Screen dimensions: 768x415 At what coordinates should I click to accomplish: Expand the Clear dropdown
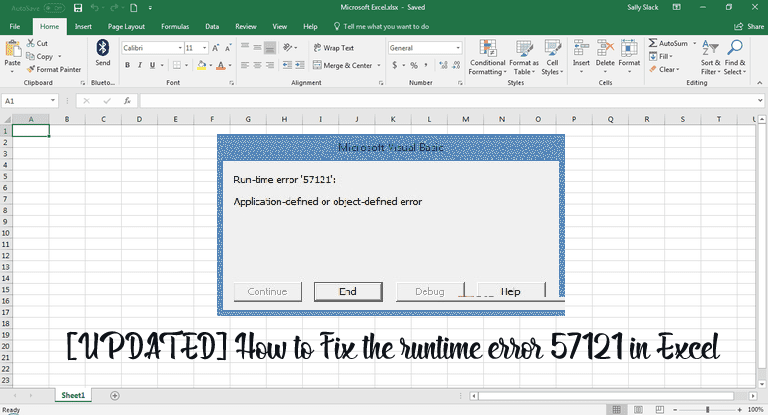(664, 70)
